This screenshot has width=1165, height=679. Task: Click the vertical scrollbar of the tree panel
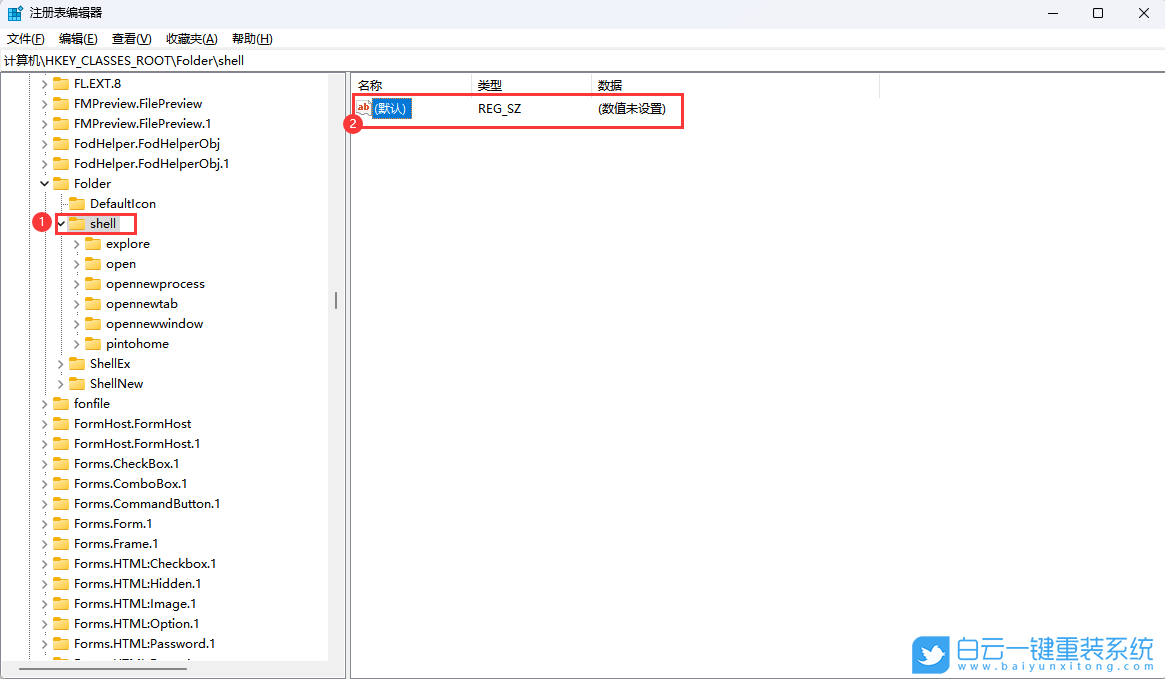[x=335, y=300]
